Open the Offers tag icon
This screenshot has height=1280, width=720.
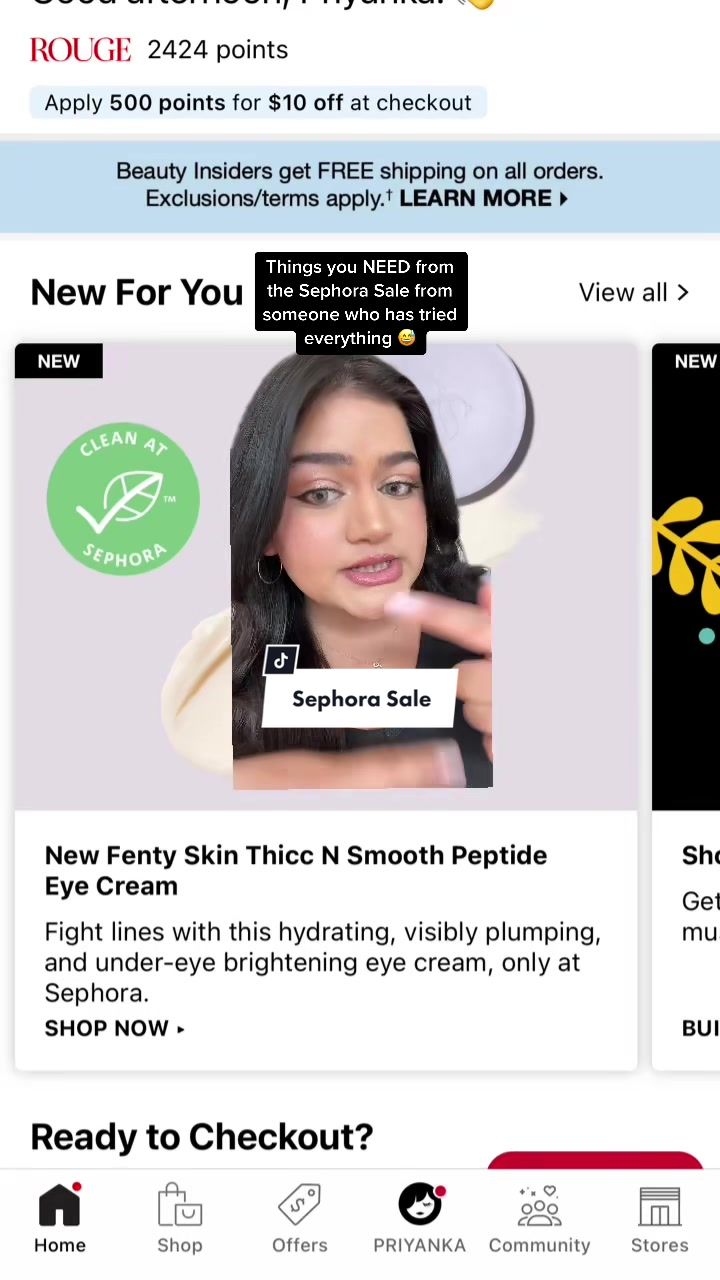pos(300,1206)
